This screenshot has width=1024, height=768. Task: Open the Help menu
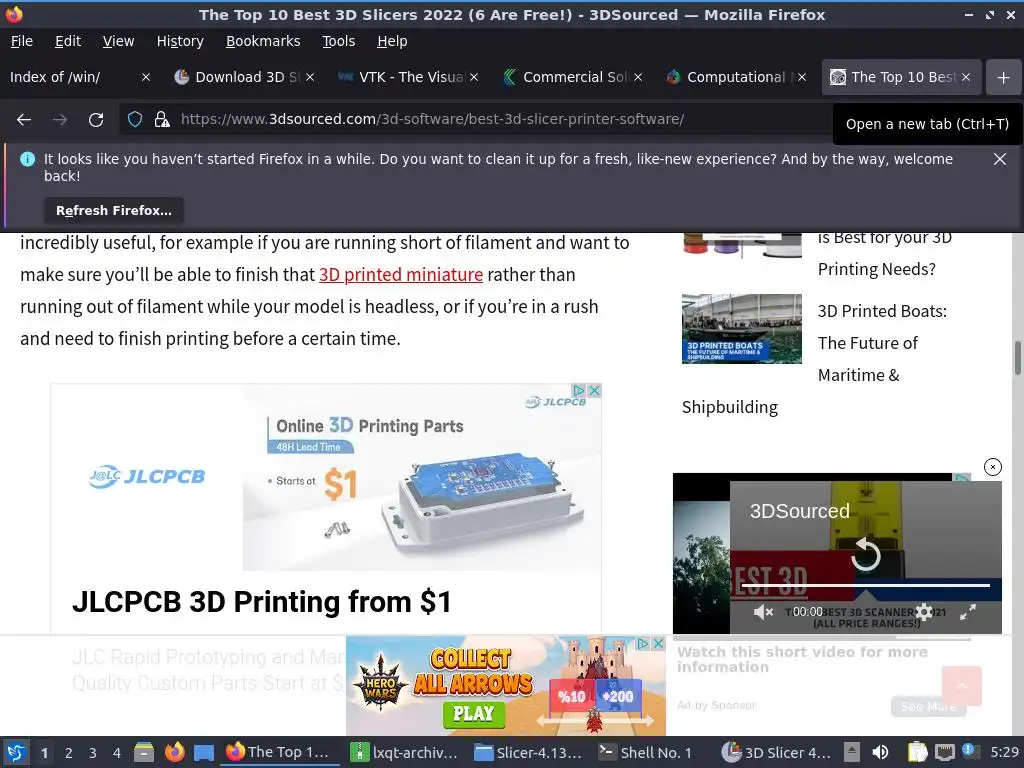coord(392,41)
